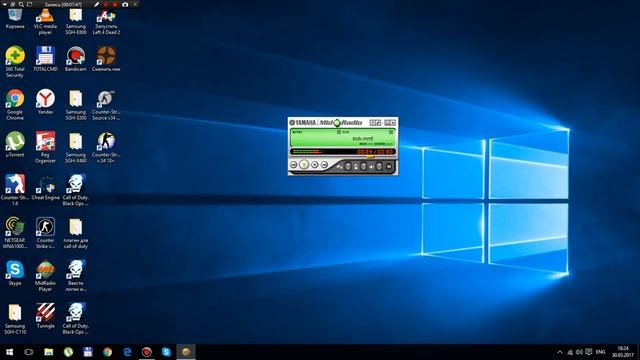Select the Samsung SGH-E800 folder
This screenshot has height=360, width=640.
tap(76, 22)
